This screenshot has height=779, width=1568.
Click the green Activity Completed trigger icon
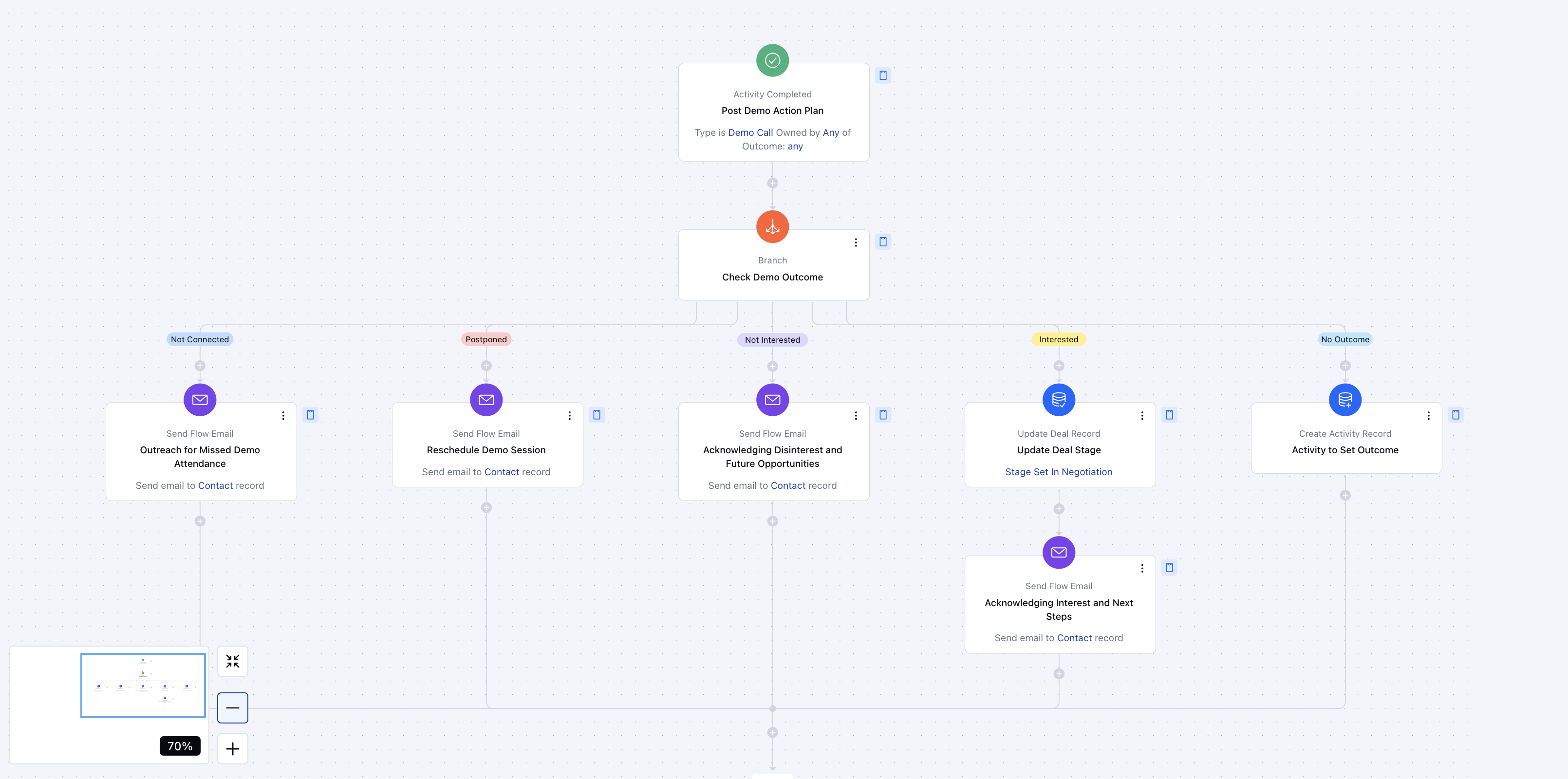[x=772, y=60]
